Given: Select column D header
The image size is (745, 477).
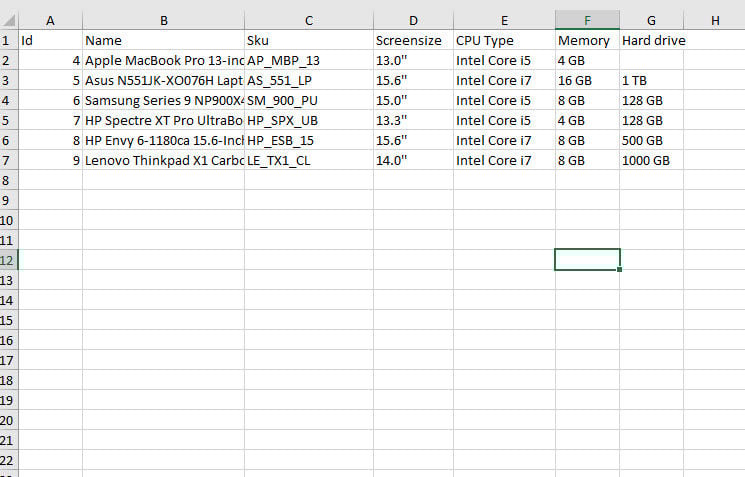Looking at the screenshot, I should point(413,20).
